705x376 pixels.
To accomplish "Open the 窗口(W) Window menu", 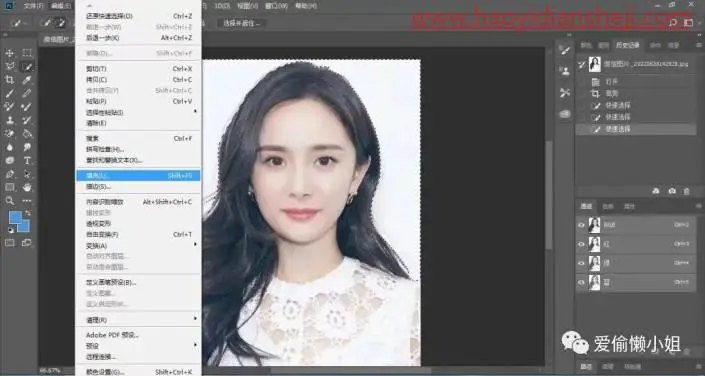I will click(x=277, y=6).
